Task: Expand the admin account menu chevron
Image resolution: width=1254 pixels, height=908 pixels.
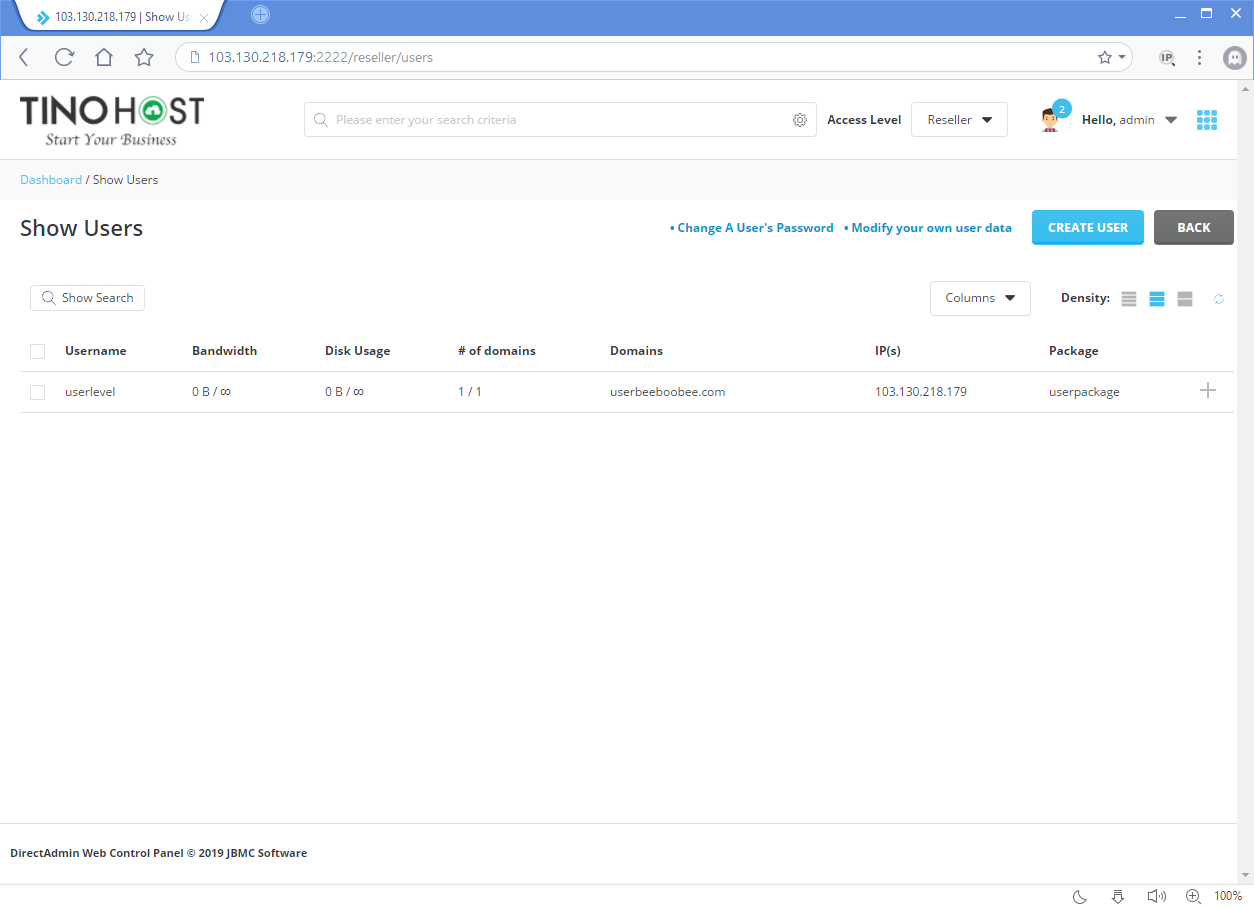Action: 1170,119
